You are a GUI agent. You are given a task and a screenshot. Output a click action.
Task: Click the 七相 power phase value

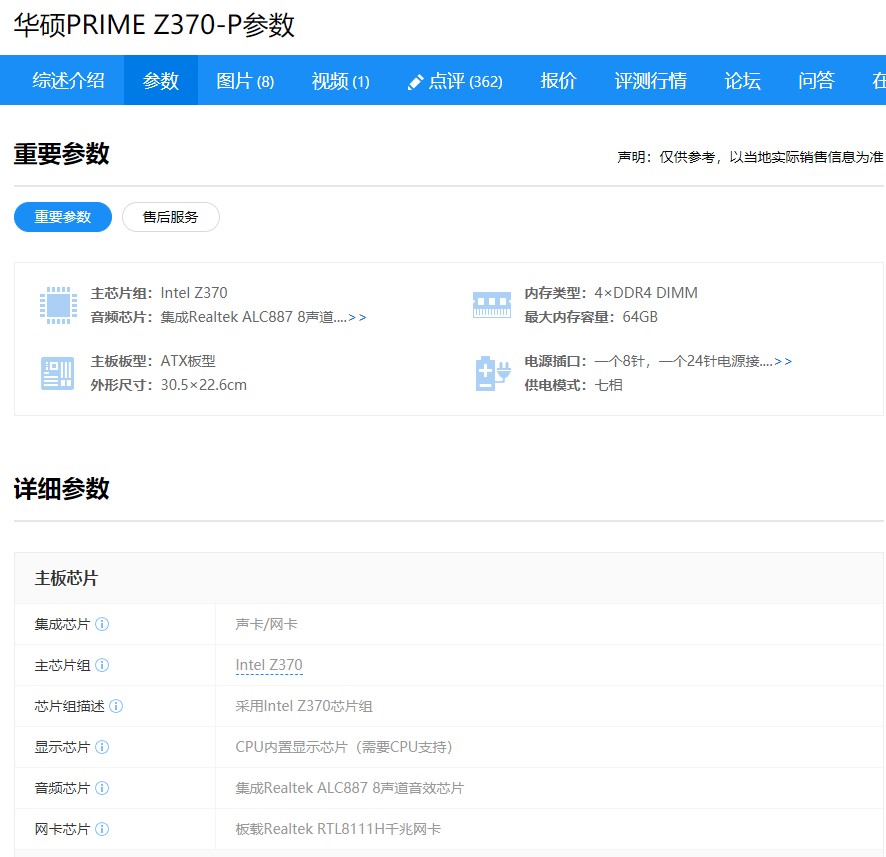(x=609, y=385)
